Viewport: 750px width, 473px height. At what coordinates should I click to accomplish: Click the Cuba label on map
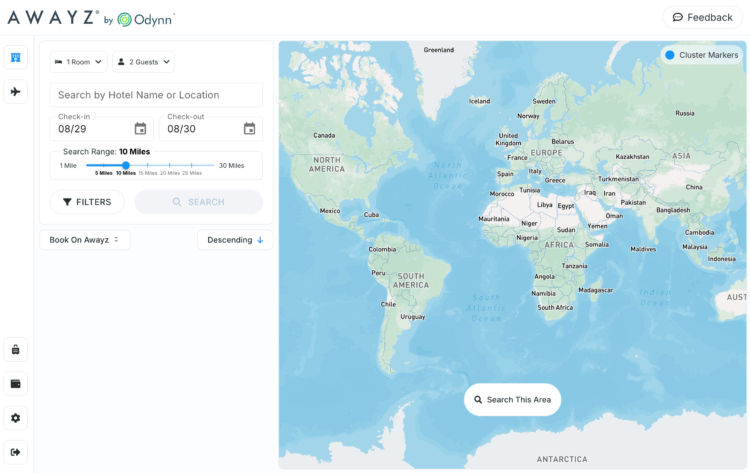(x=371, y=215)
